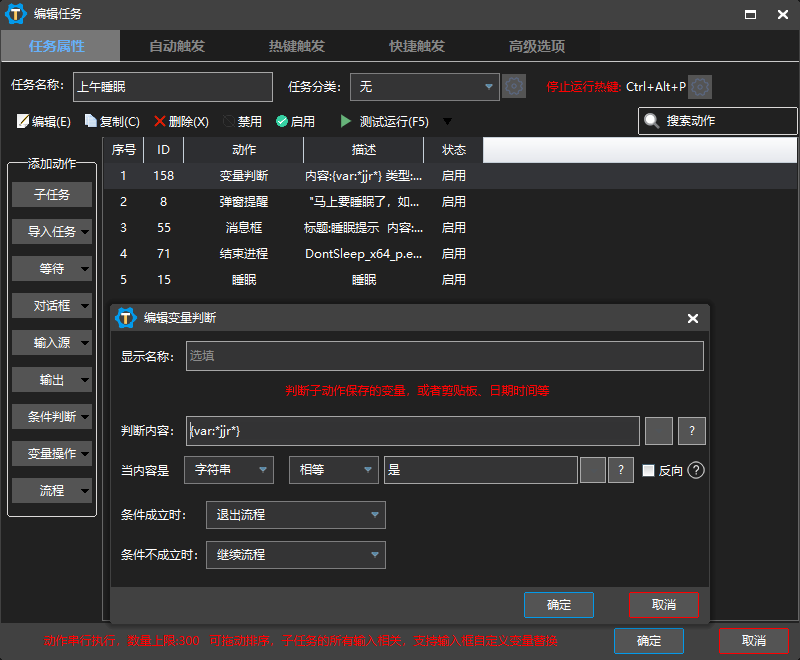This screenshot has height=660, width=800.
Task: Click the ? help button beside 判断内容 field
Action: click(692, 431)
